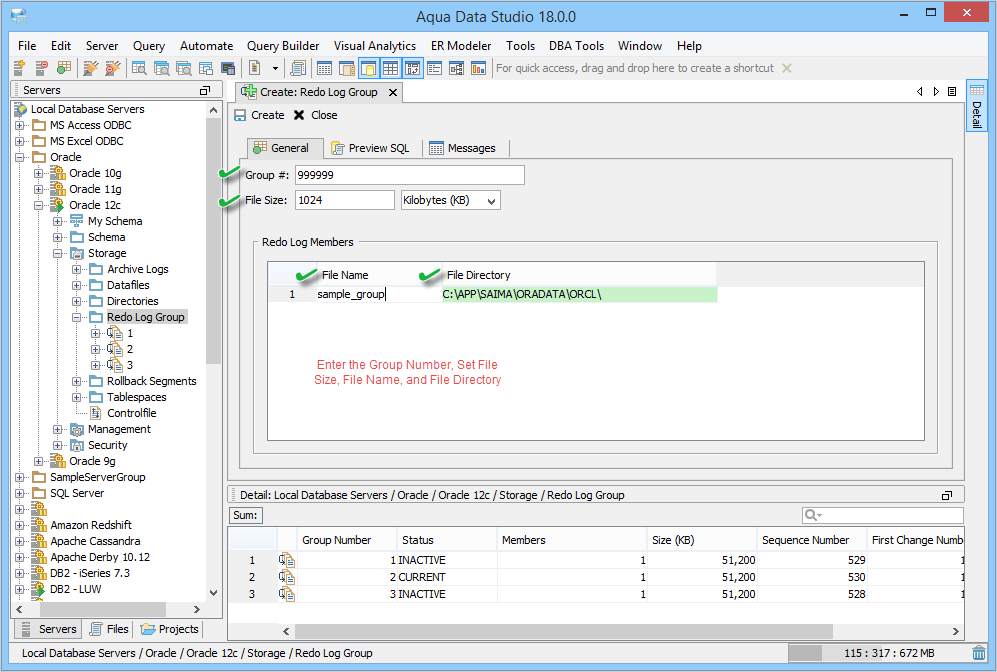Image resolution: width=997 pixels, height=672 pixels.
Task: Select the Security node icon
Action: 77,445
